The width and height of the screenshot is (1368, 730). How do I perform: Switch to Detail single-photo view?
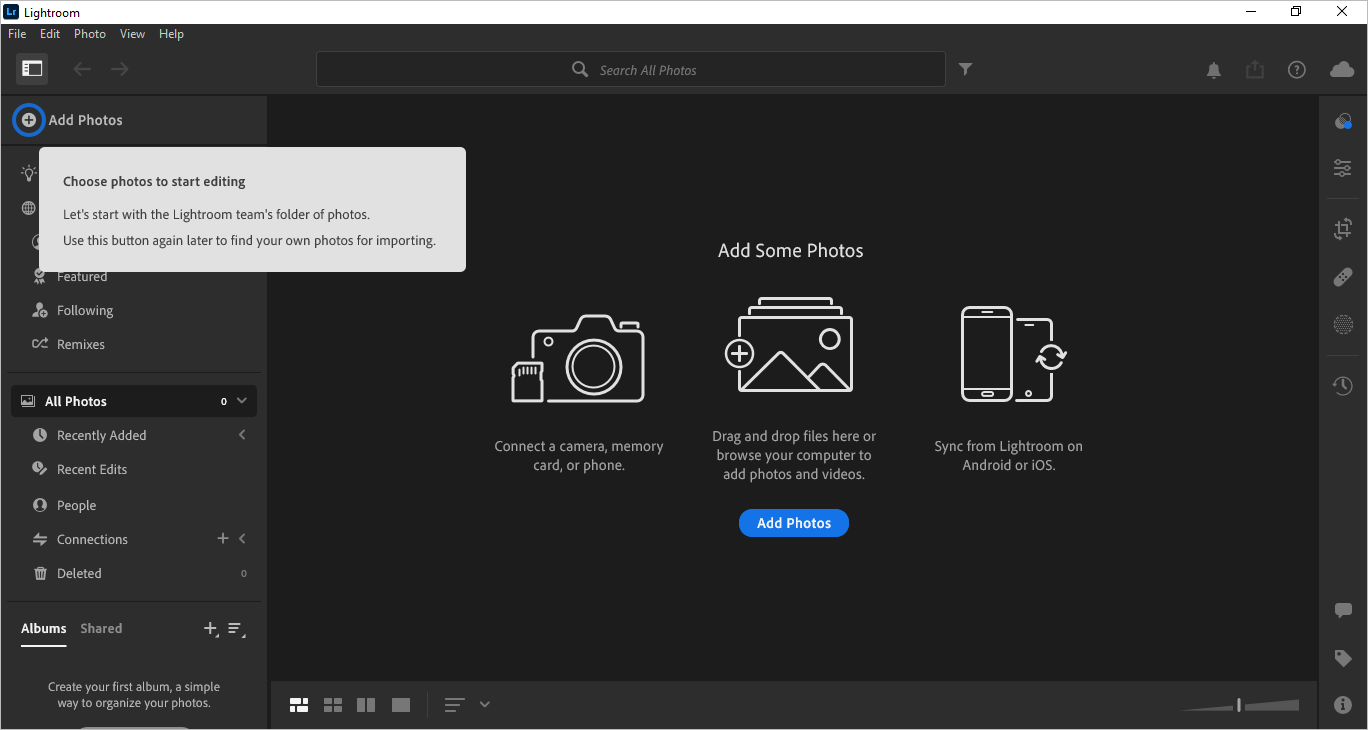401,705
